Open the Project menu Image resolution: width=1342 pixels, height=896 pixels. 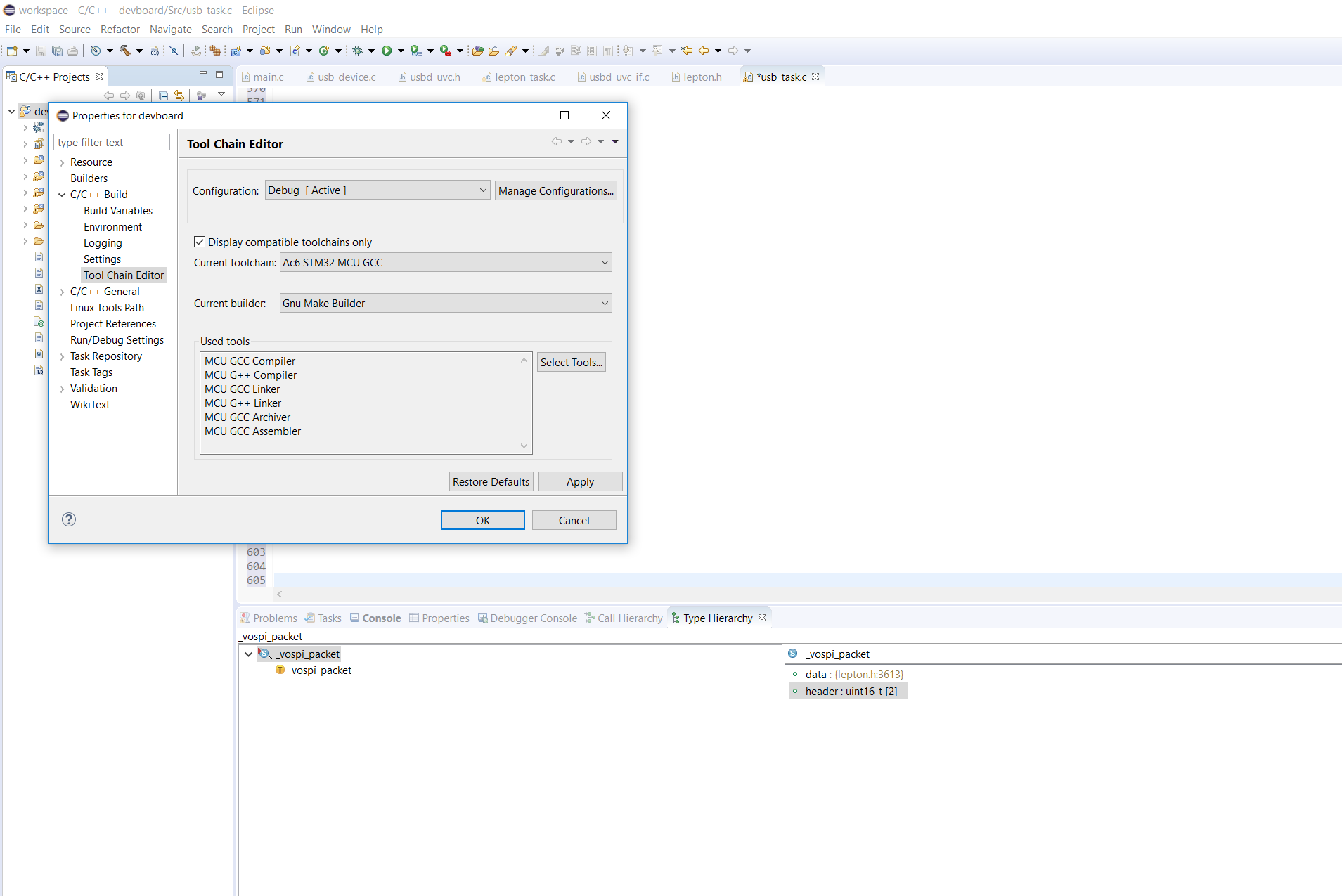tap(259, 29)
